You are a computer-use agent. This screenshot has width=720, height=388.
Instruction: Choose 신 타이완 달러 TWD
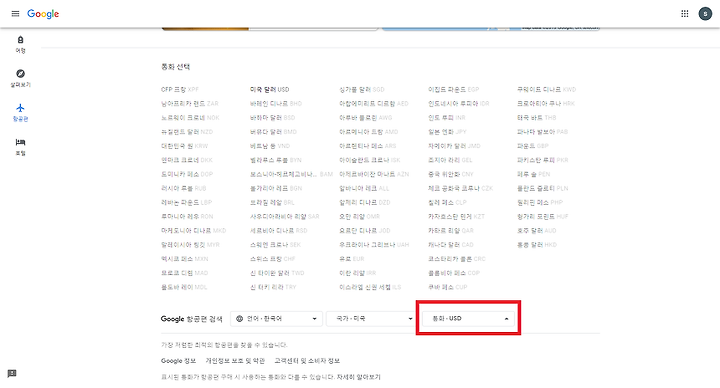[x=277, y=273]
